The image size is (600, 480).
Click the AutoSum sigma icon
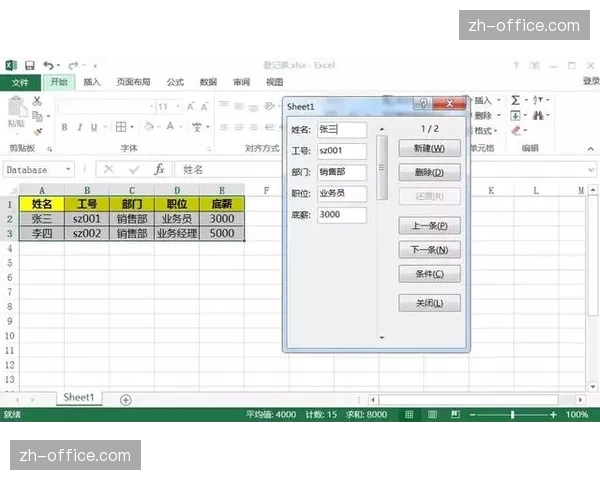515,100
